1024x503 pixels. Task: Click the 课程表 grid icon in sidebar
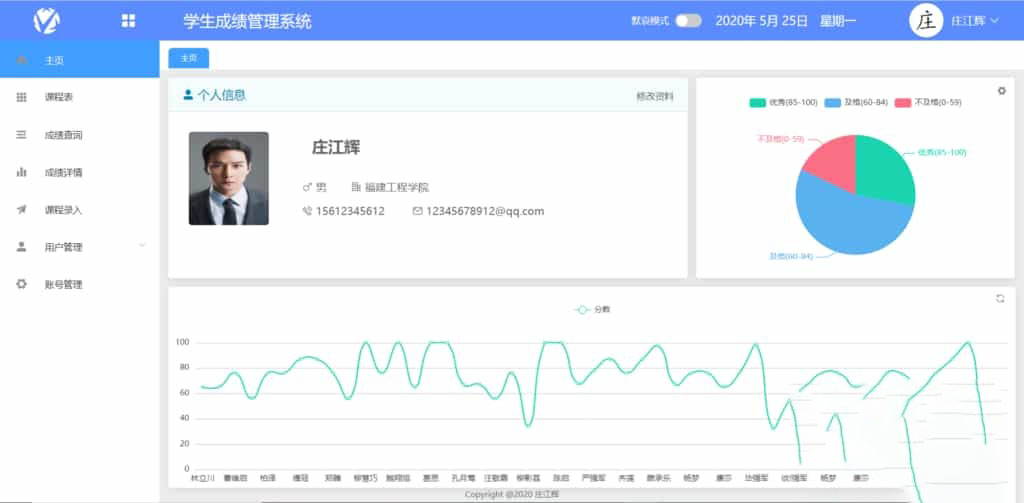(22, 97)
